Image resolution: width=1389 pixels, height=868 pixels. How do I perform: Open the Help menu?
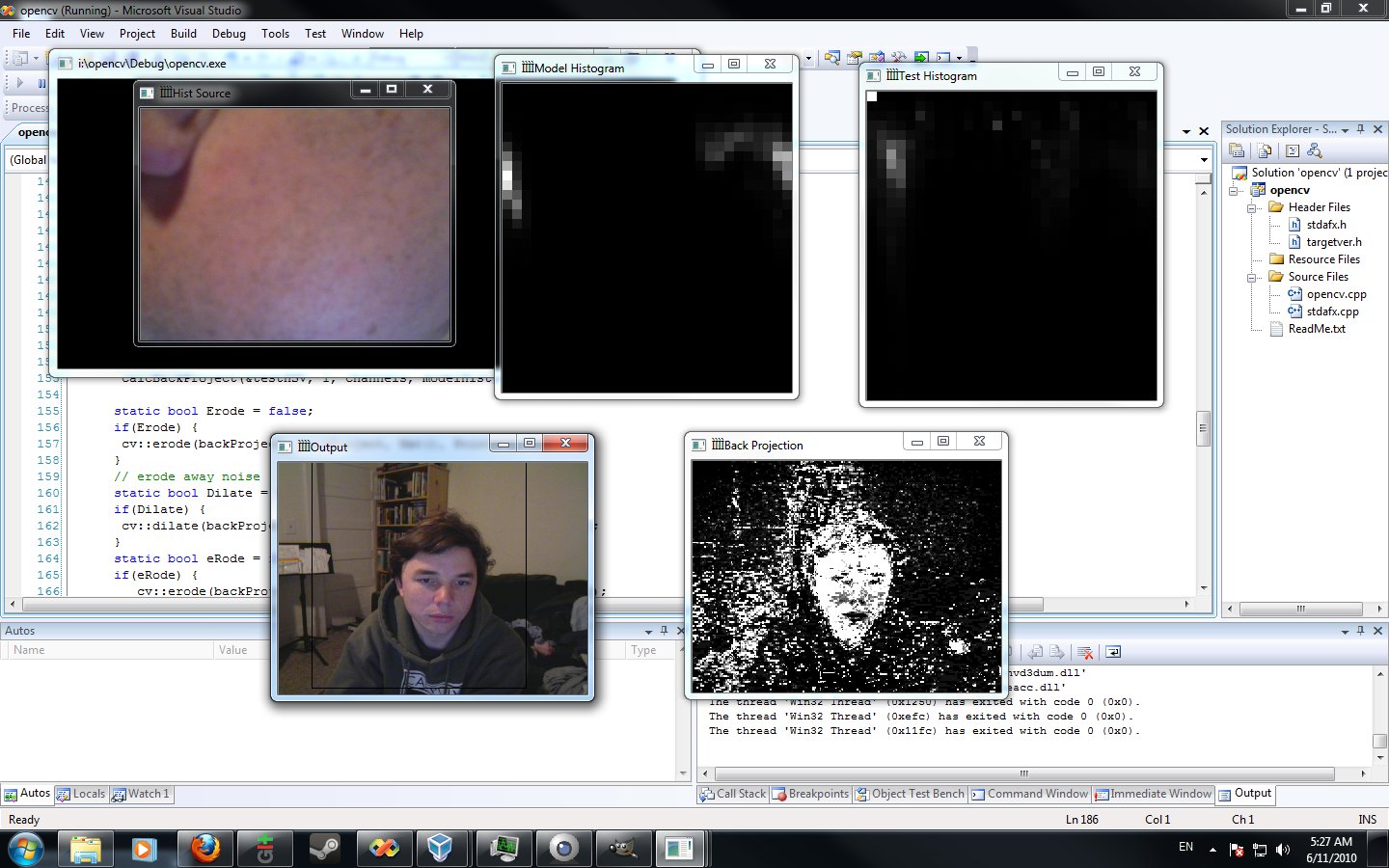[x=411, y=33]
